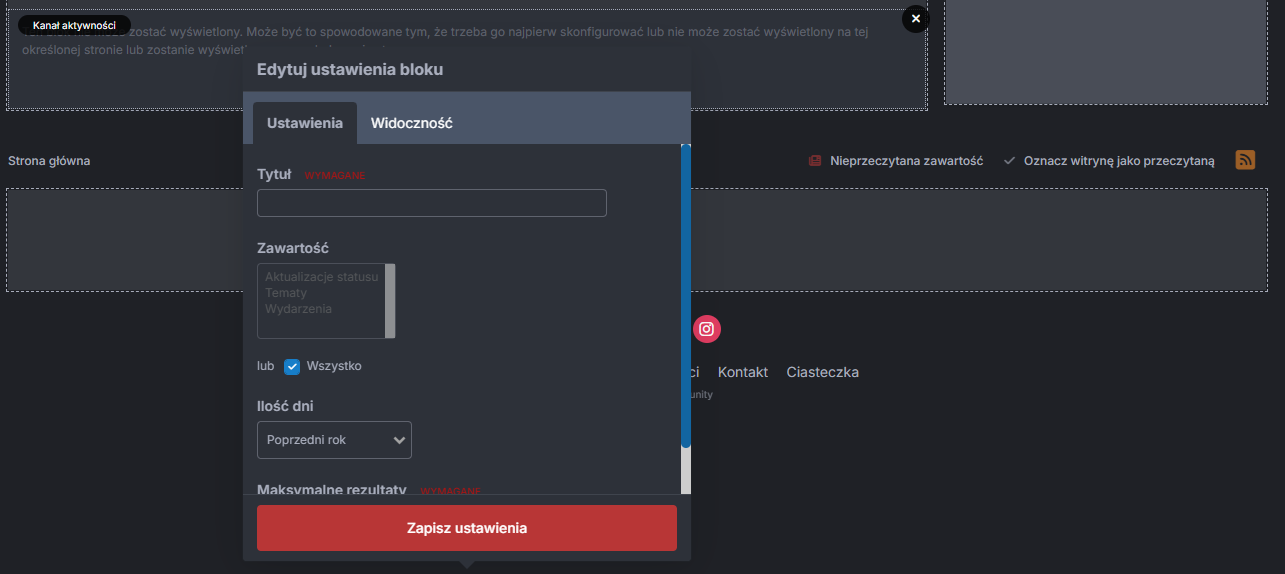Uncheck the Wszystko checkbox
1285x574 pixels.
point(292,366)
